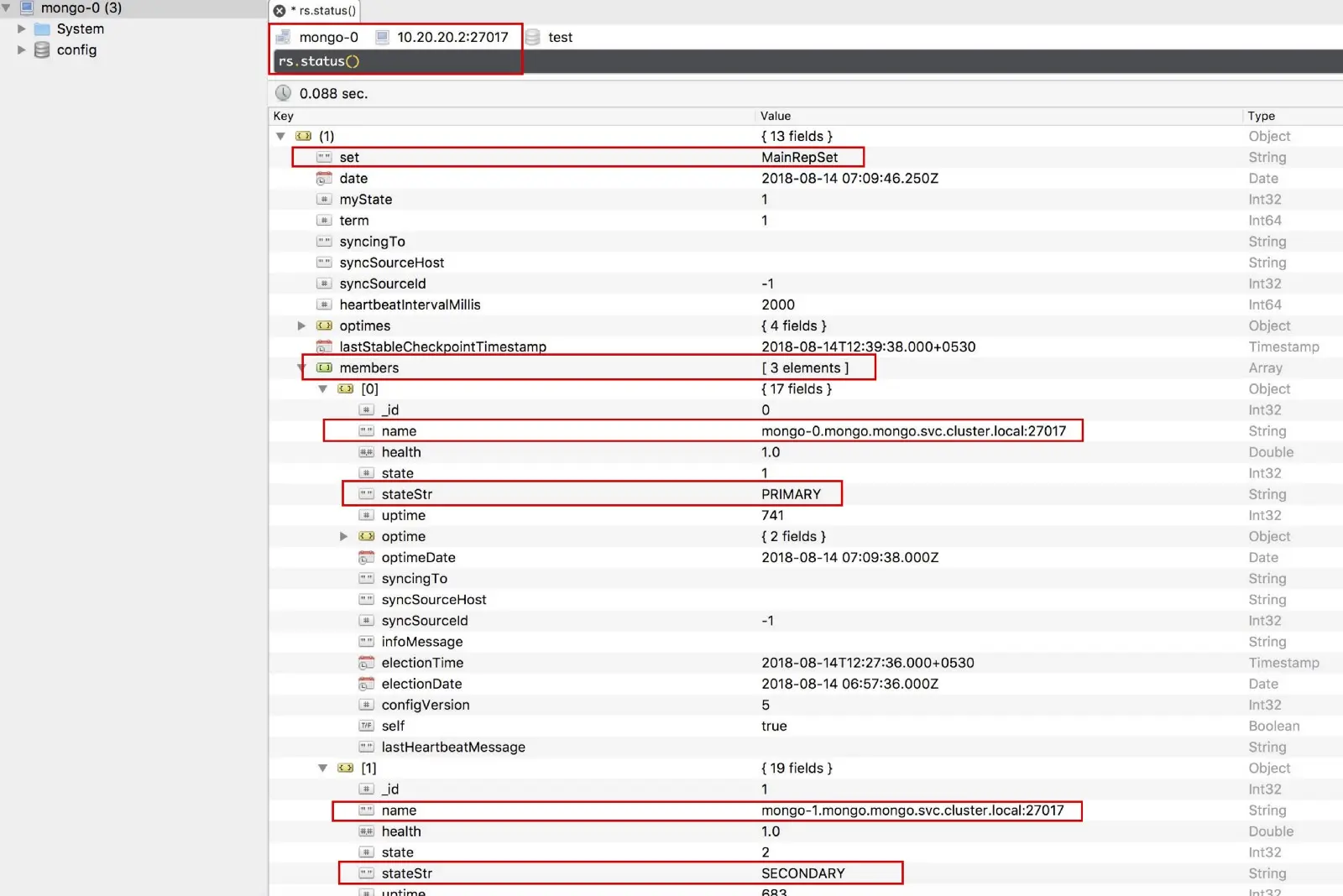This screenshot has height=896, width=1343.
Task: Collapse member [0] object
Action: click(x=323, y=388)
